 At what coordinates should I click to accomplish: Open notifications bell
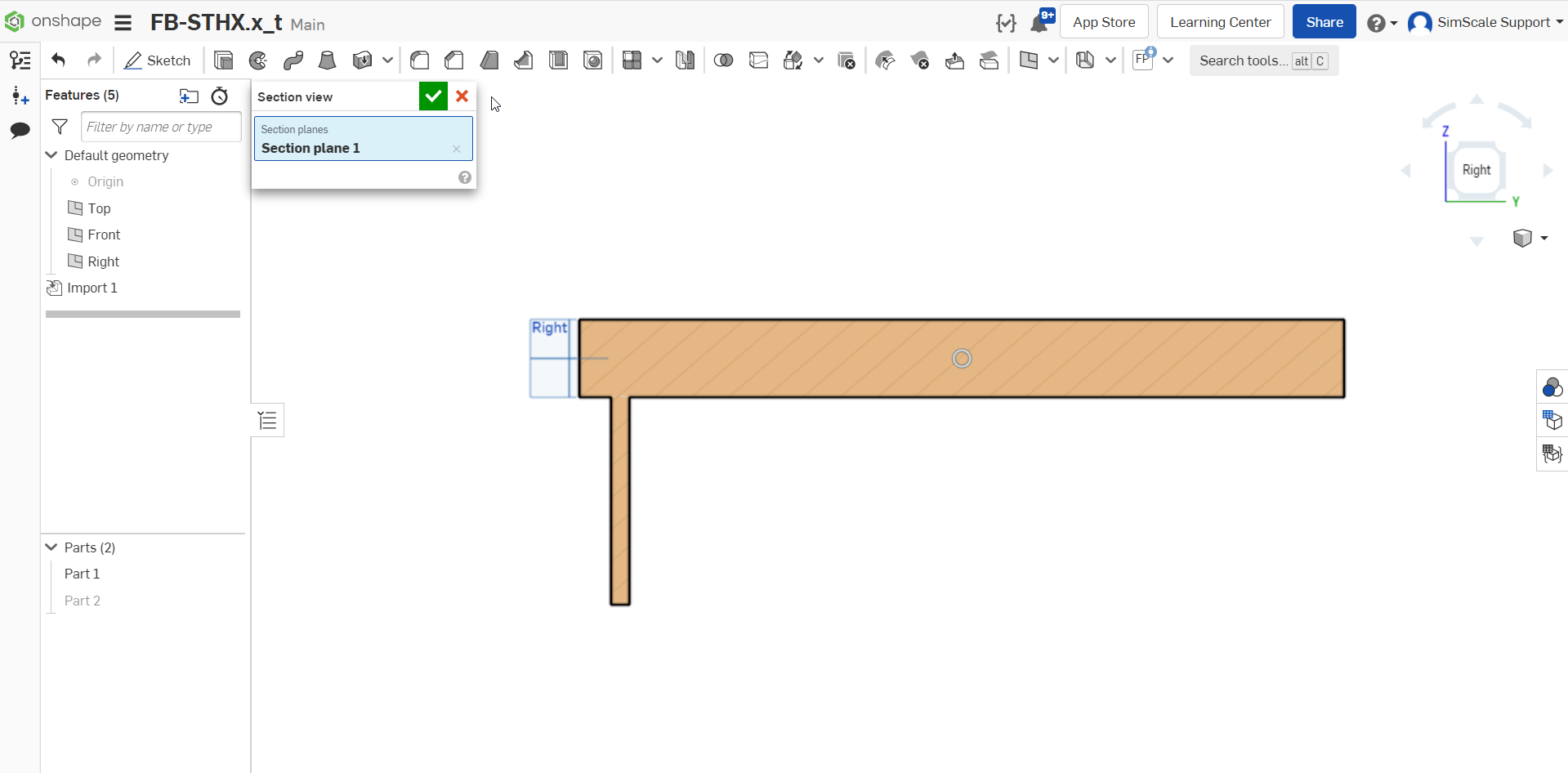pos(1040,22)
